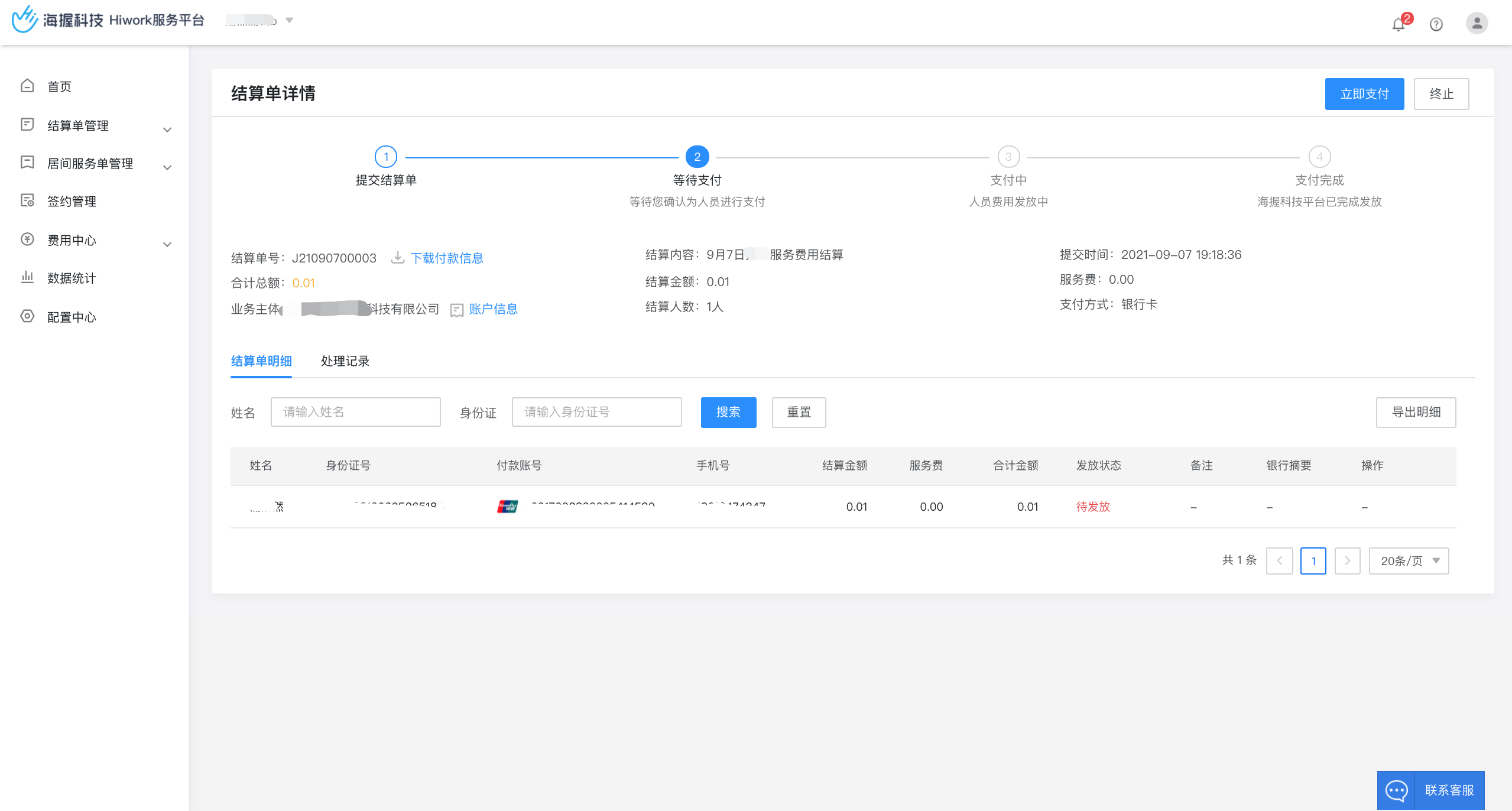Click the 导出明细 button

point(1416,412)
